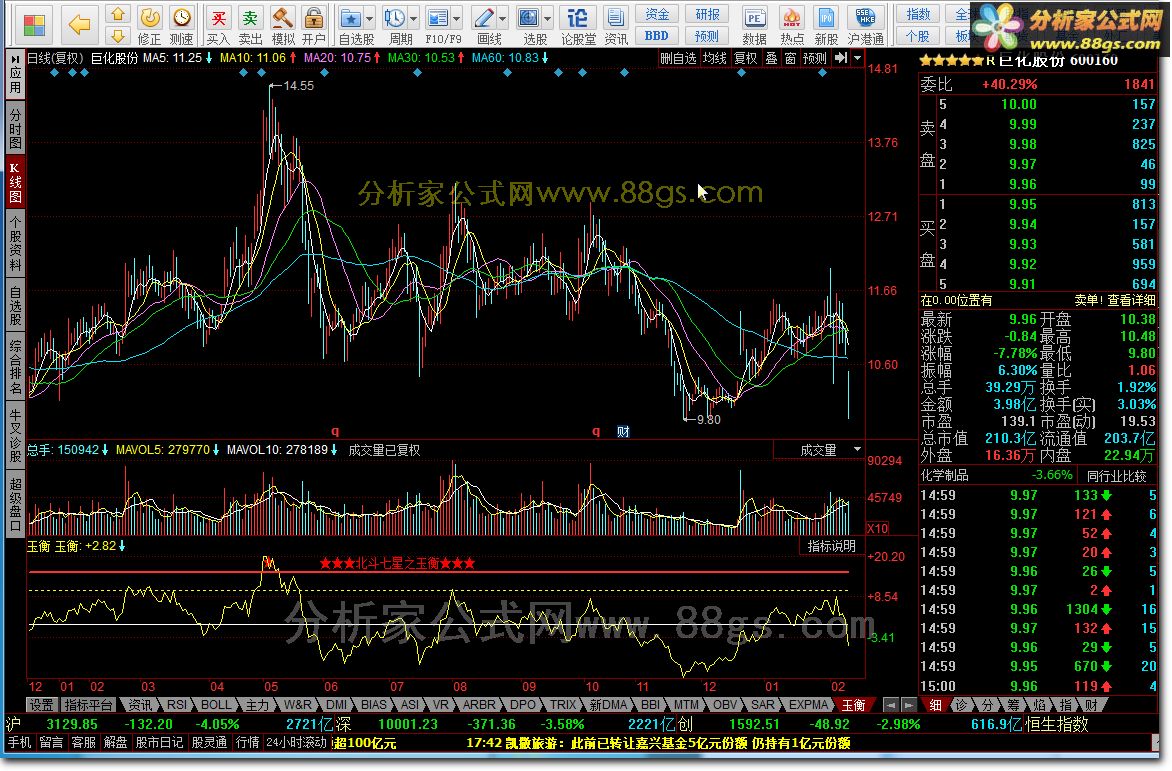This screenshot has width=1172, height=771.
Task: Open 新股 IPO icon
Action: pos(826,25)
